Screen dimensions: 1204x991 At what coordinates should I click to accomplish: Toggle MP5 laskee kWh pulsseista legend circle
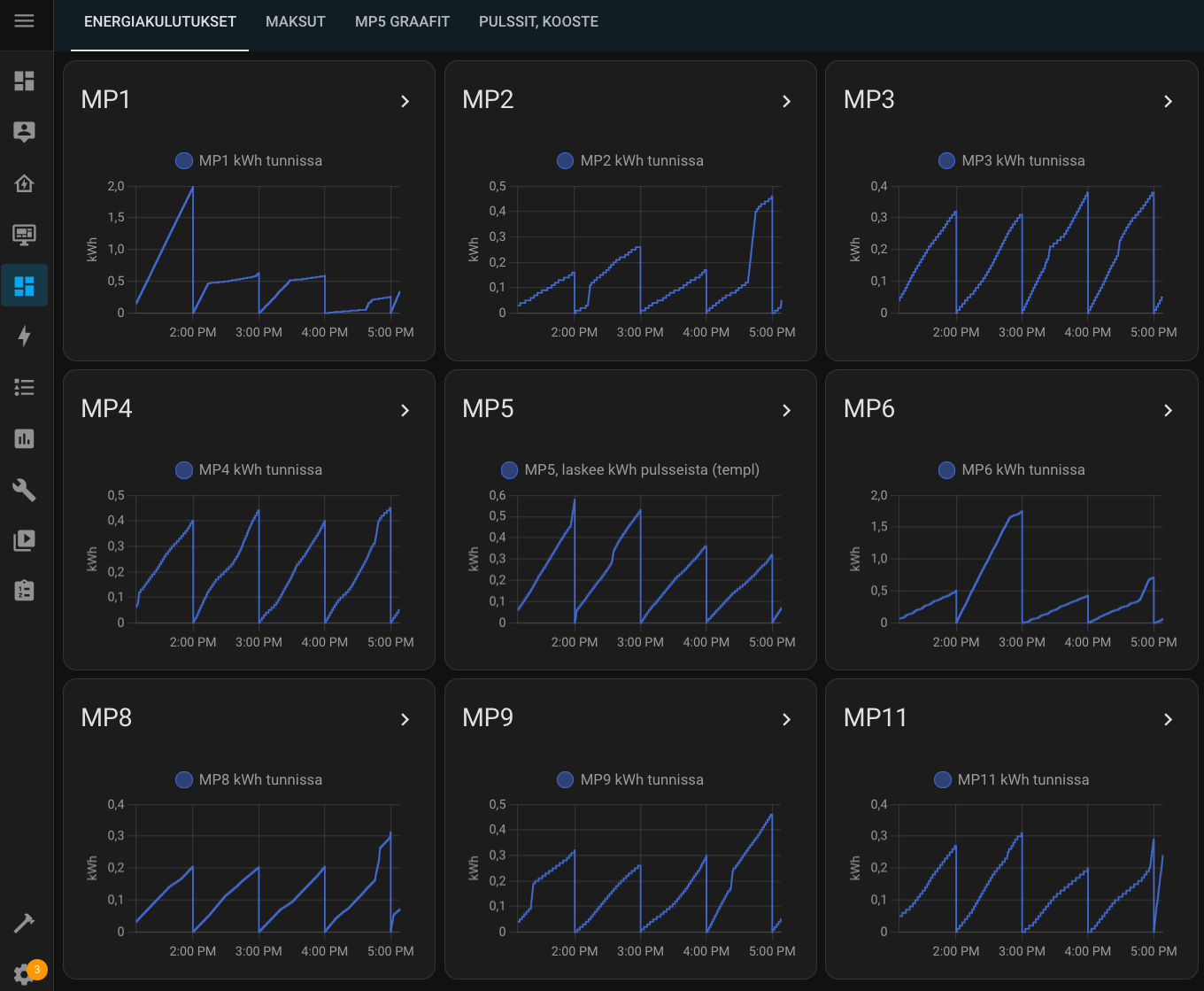510,470
